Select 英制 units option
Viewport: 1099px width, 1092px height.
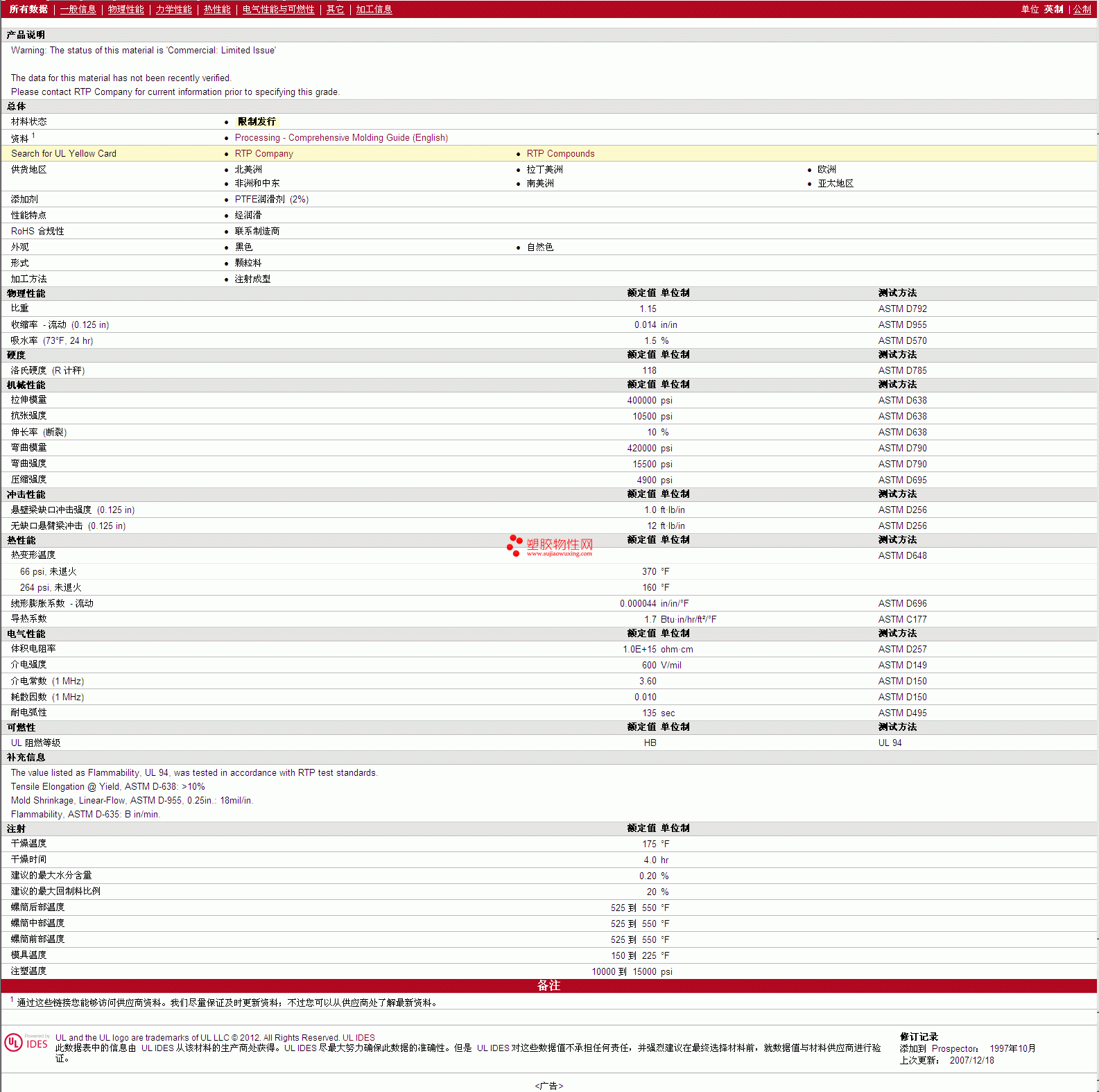pos(1053,10)
